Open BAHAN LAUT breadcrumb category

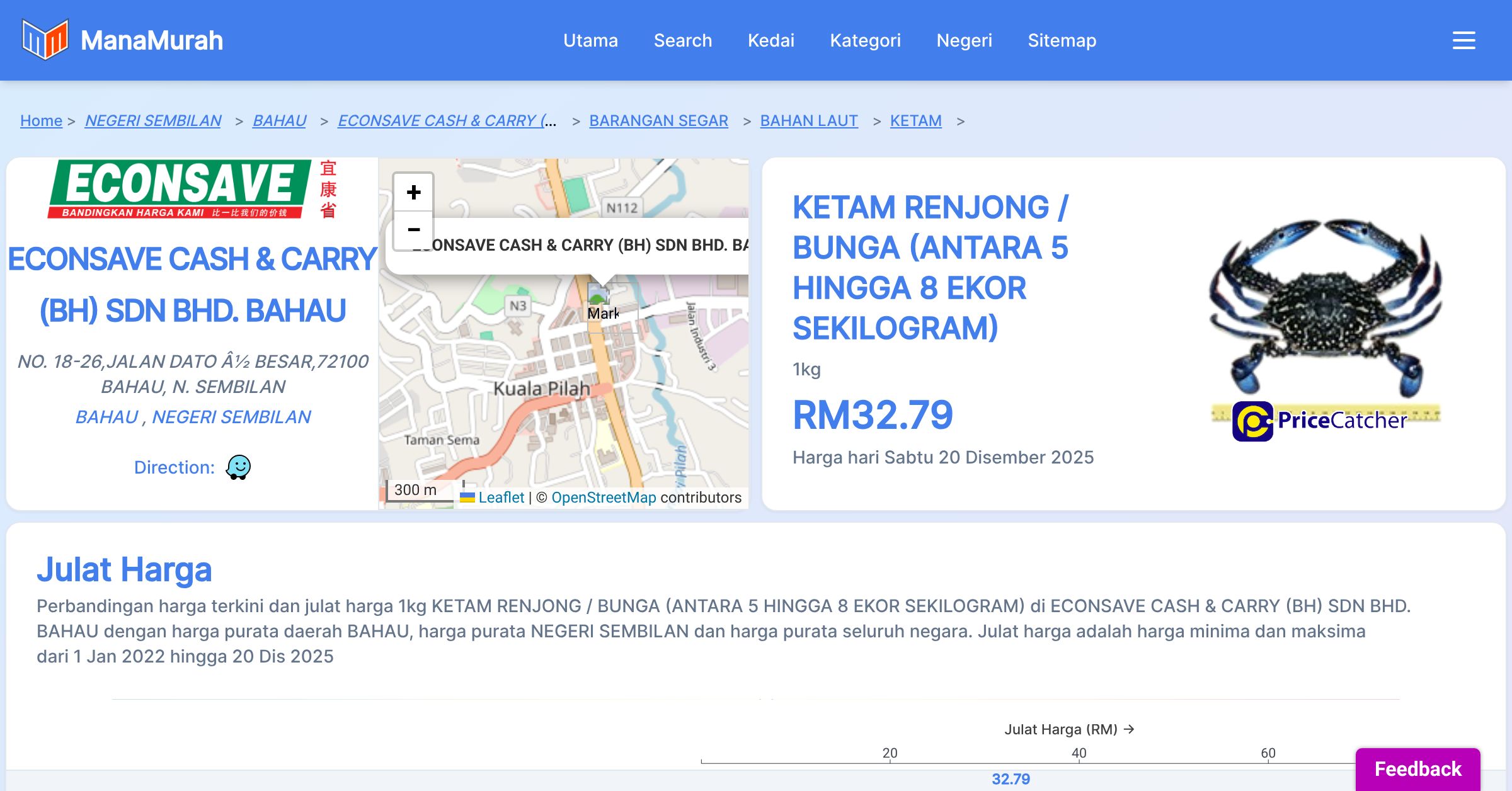[809, 120]
